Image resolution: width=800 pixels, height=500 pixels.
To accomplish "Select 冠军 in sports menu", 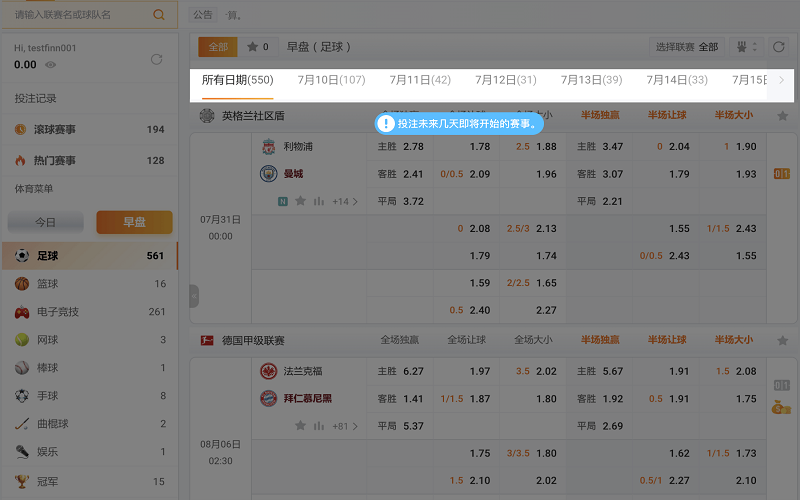I will click(x=90, y=482).
